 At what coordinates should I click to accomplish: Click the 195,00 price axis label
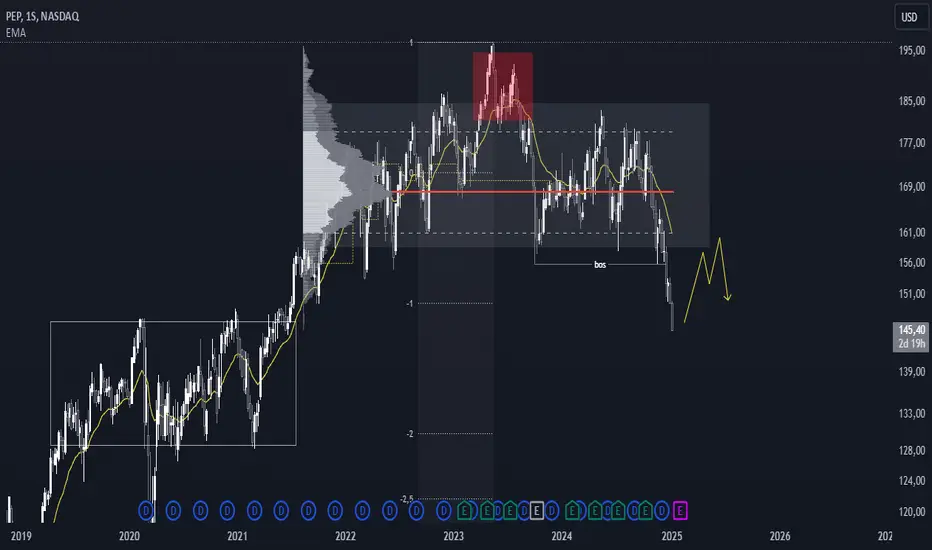911,51
